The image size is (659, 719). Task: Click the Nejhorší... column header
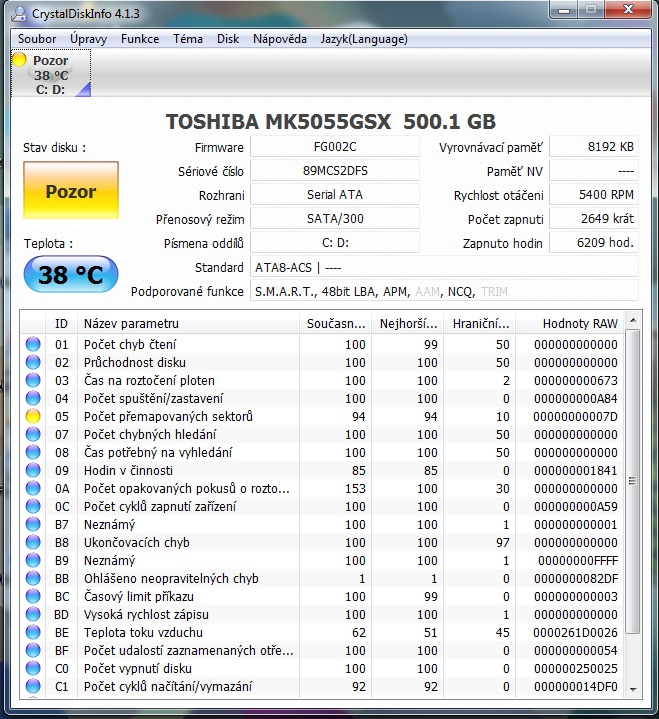click(408, 323)
